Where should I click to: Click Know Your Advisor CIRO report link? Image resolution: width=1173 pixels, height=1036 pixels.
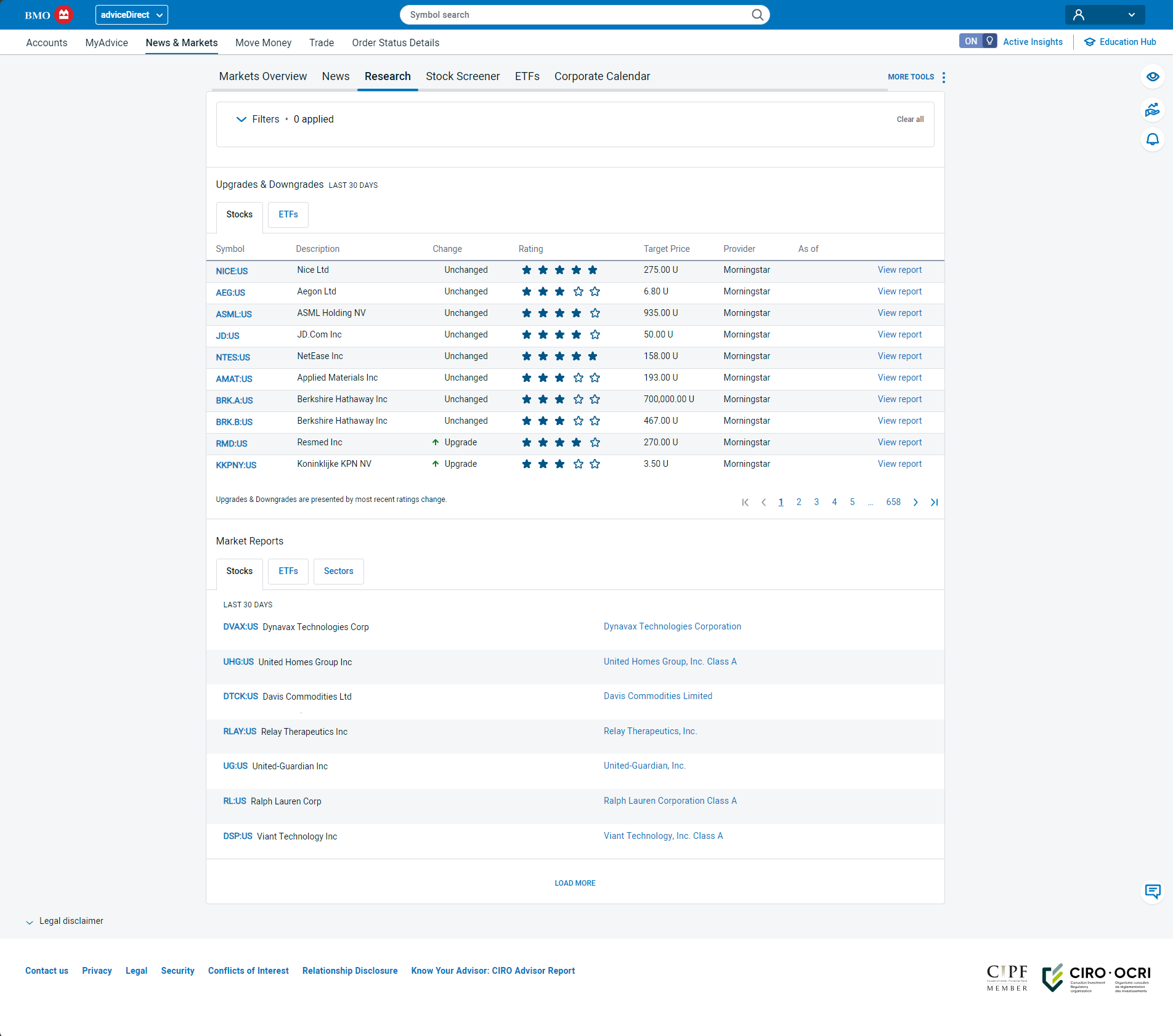pos(493,971)
